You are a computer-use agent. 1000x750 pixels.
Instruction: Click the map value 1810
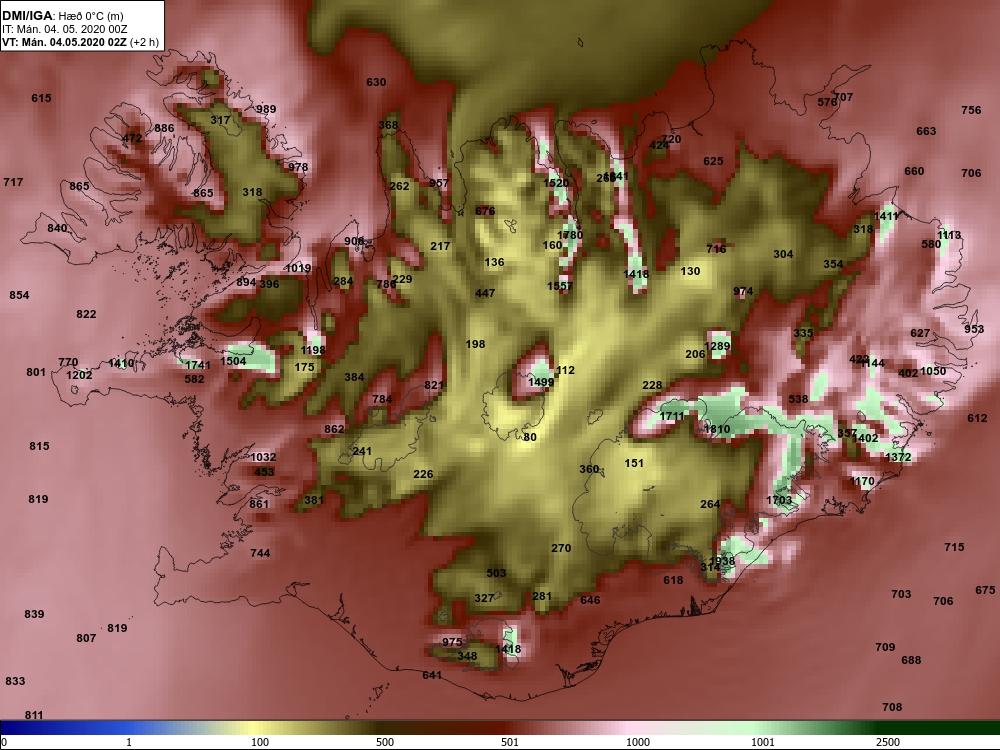tap(717, 429)
